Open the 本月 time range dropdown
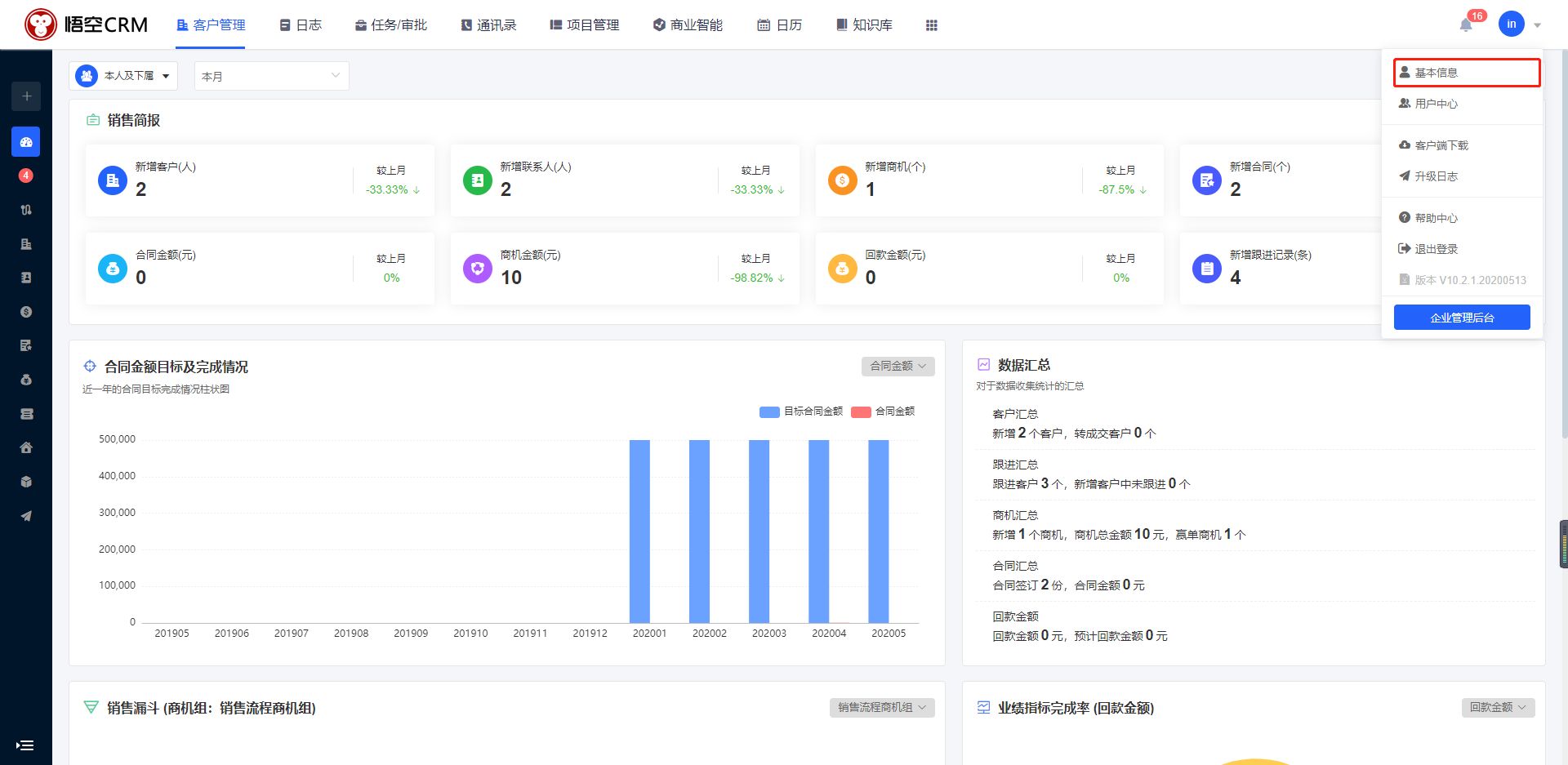 pos(271,76)
